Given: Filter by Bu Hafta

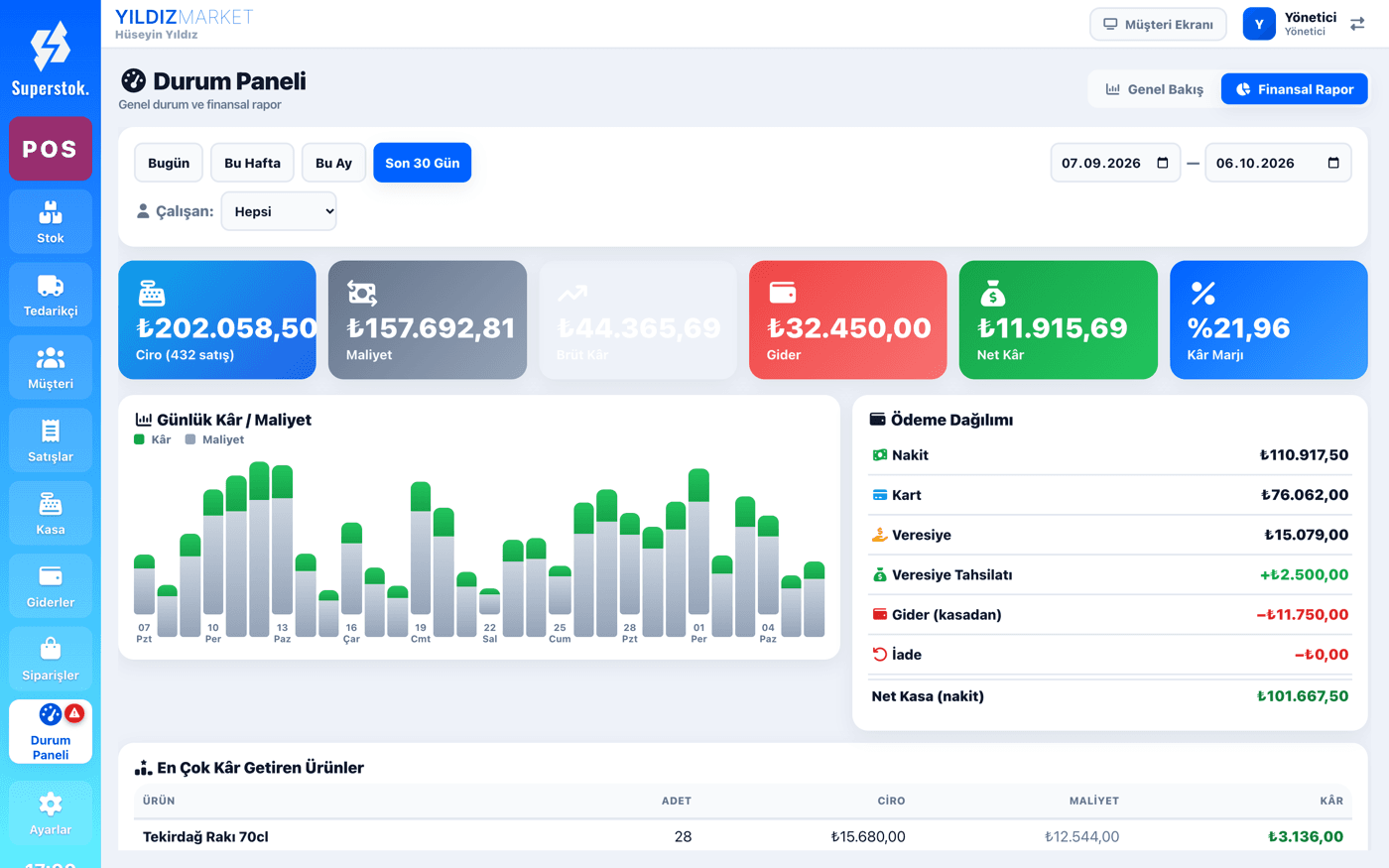Looking at the screenshot, I should (252, 163).
